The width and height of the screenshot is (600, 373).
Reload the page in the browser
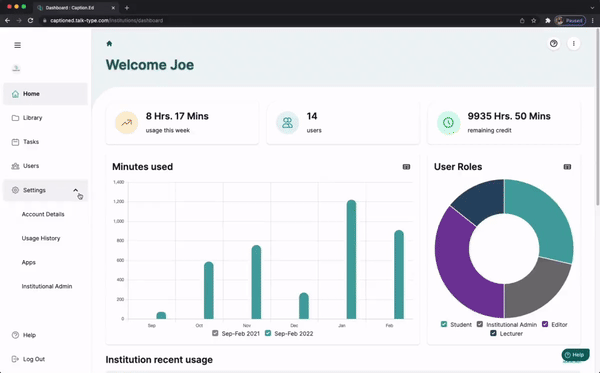[x=31, y=21]
